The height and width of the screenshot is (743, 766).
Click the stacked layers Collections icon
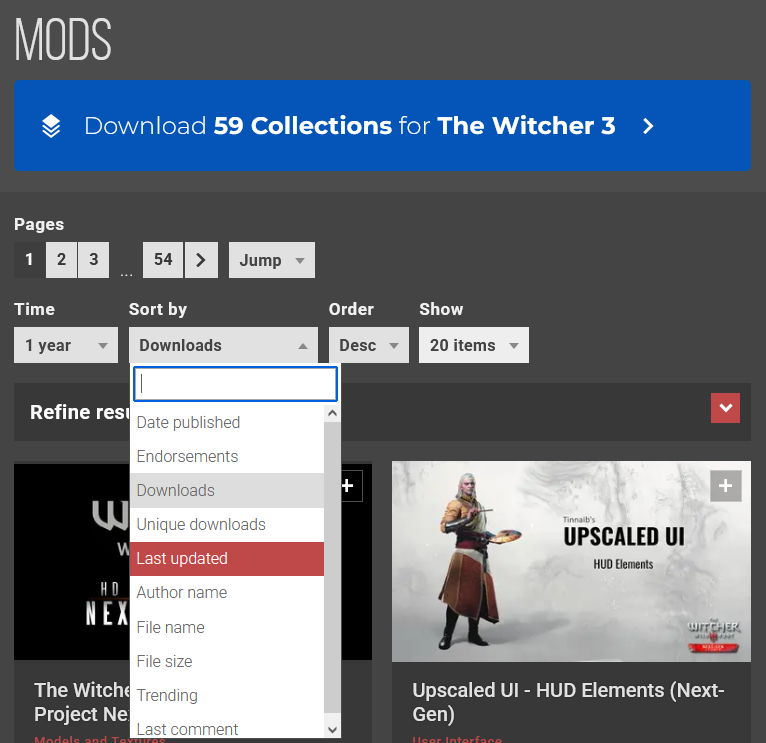coord(51,126)
